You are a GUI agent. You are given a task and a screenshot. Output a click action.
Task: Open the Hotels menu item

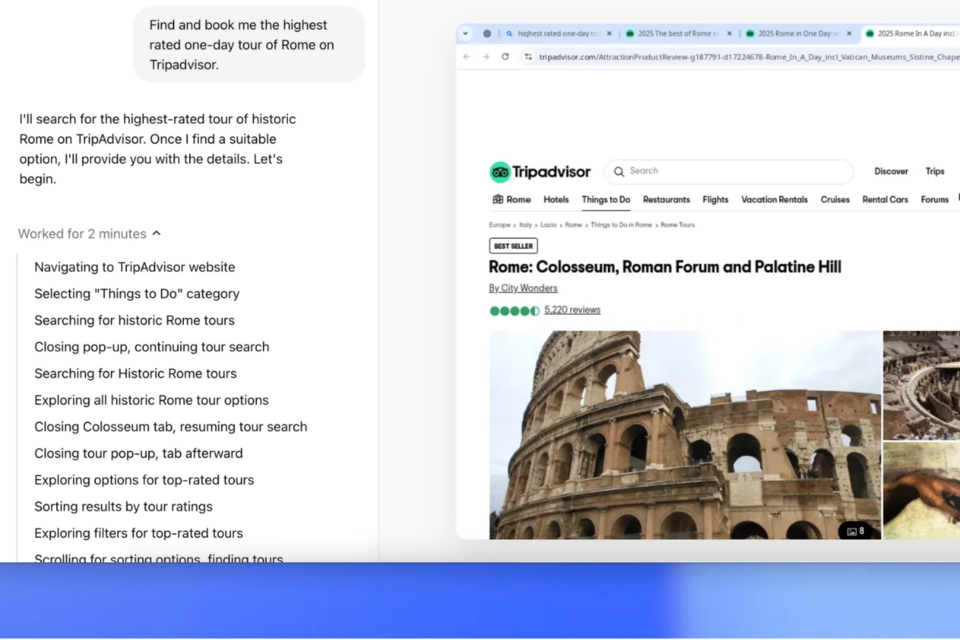pyautogui.click(x=556, y=200)
